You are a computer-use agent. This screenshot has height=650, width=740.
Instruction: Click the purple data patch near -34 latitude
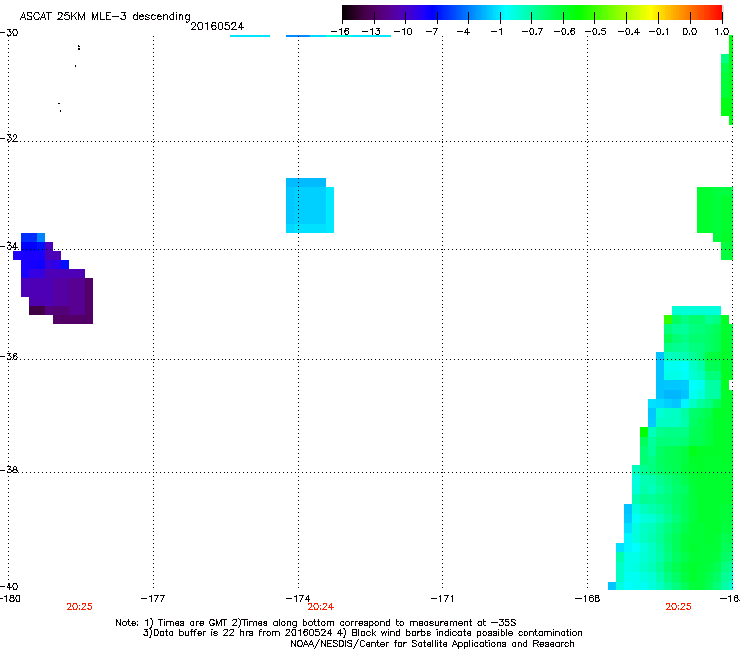tap(53, 279)
